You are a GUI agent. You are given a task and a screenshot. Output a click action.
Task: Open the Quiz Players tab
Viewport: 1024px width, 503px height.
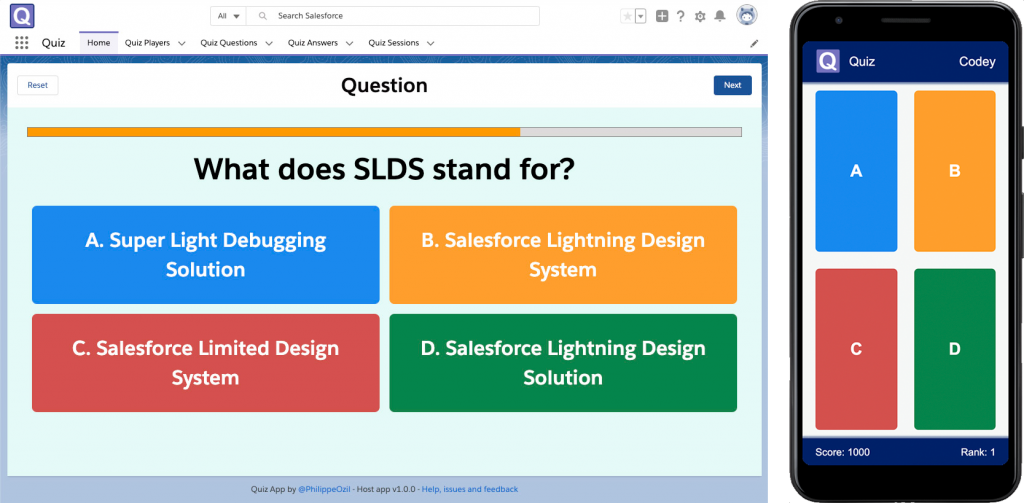[x=148, y=43]
